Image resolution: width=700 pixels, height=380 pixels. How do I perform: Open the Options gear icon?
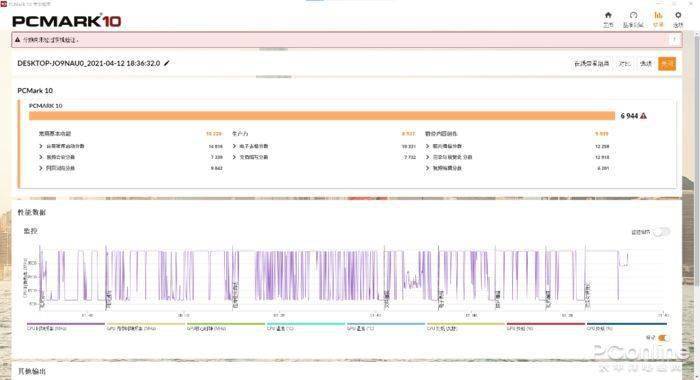point(678,15)
